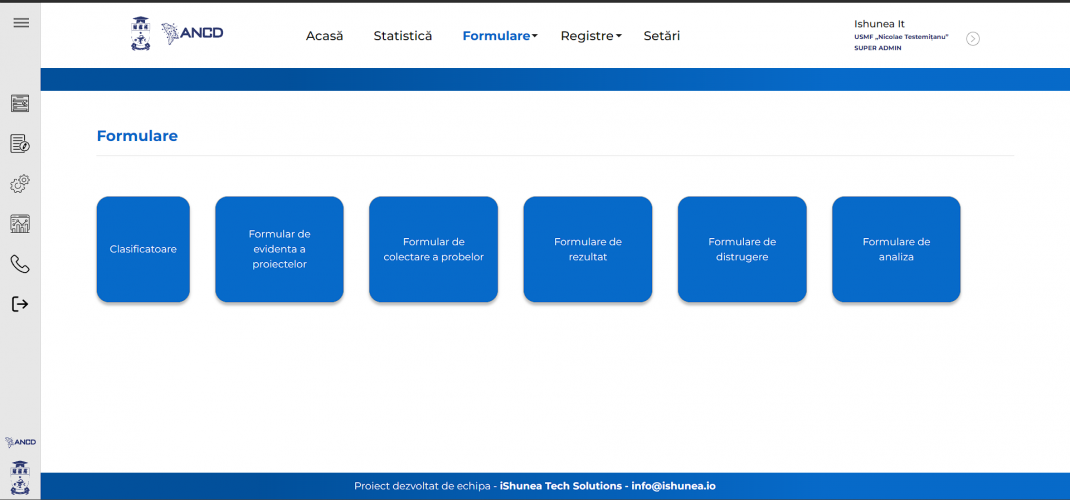Open the settings gears sidebar icon
This screenshot has width=1070, height=500.
(20, 183)
